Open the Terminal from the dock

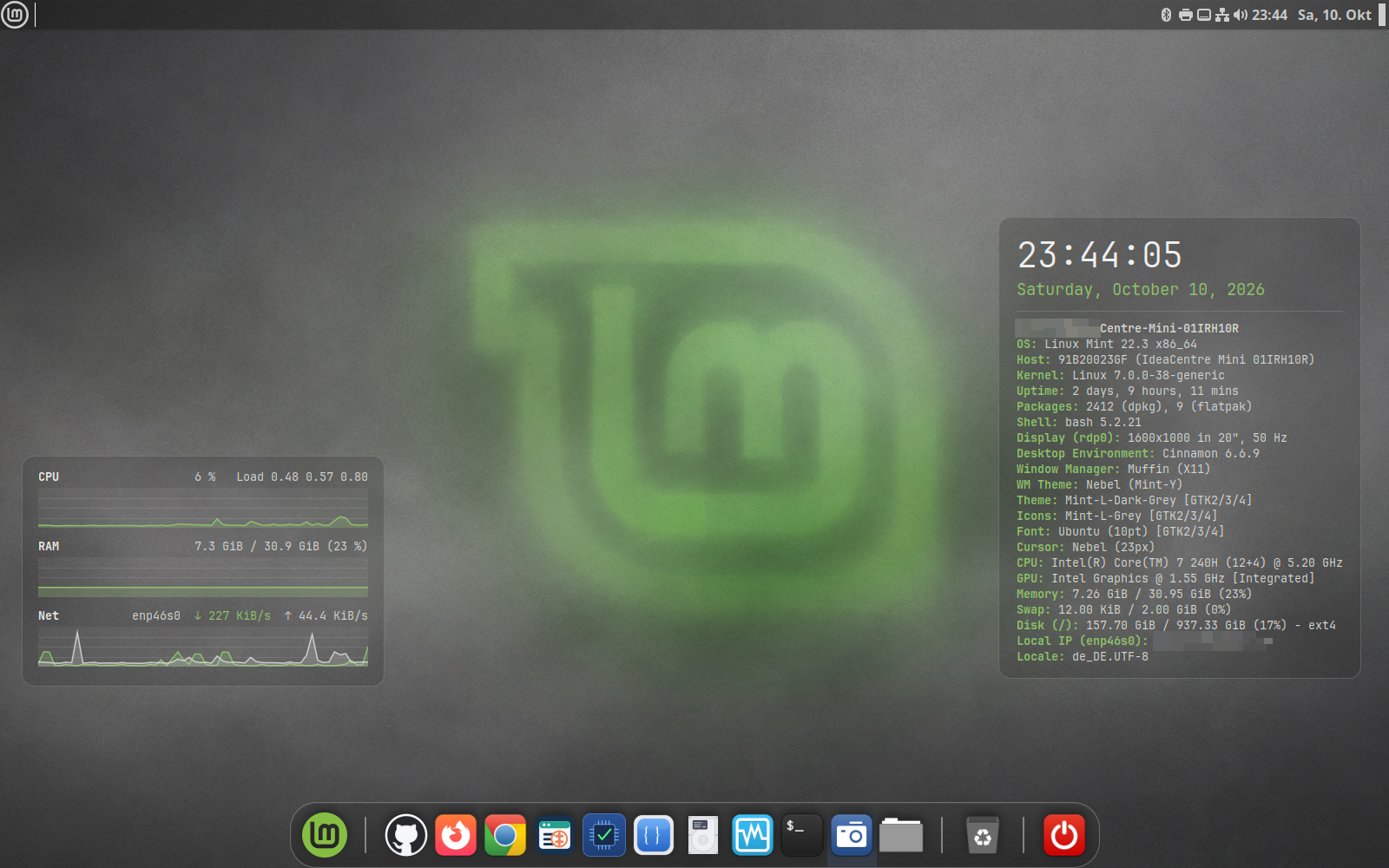(802, 836)
